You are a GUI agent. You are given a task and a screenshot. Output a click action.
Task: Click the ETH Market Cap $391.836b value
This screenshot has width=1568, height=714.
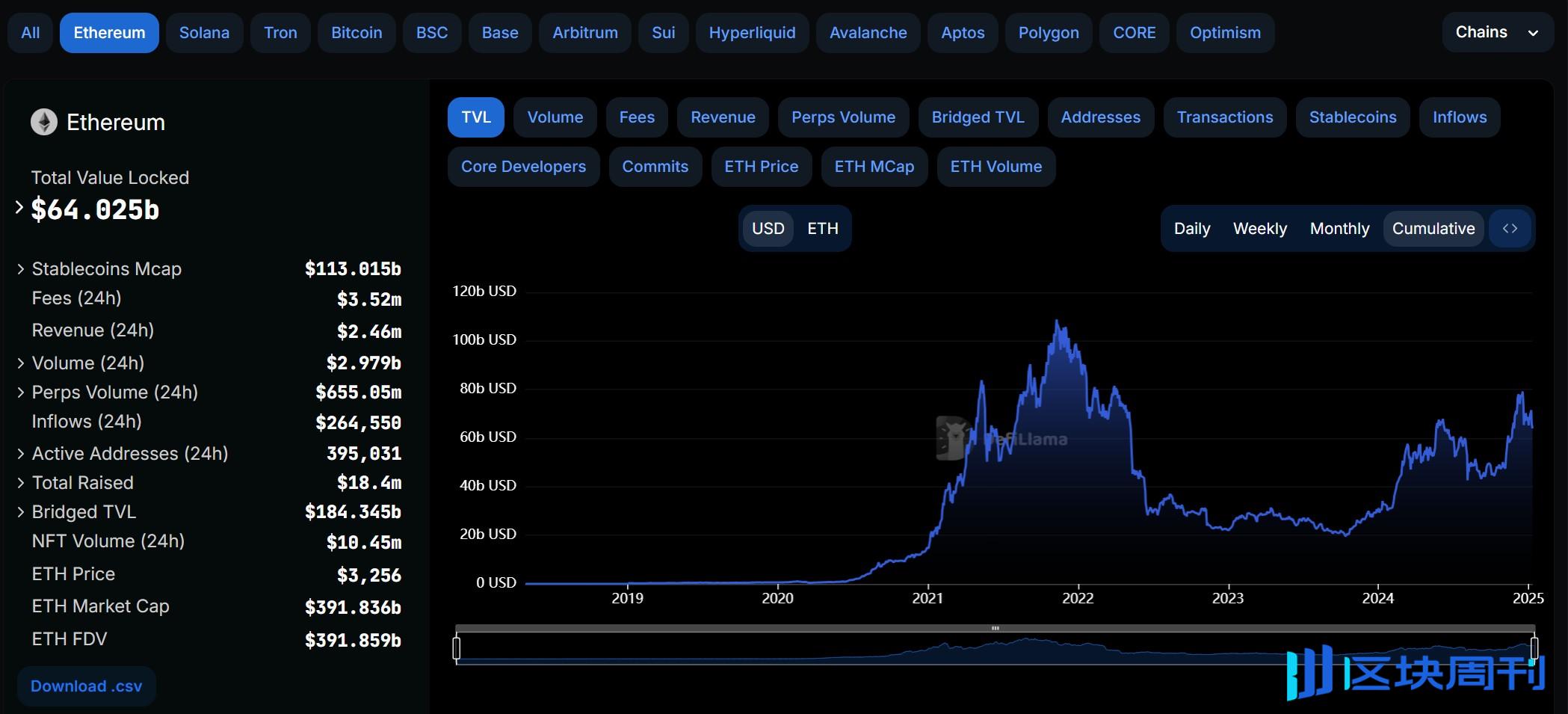pos(353,607)
